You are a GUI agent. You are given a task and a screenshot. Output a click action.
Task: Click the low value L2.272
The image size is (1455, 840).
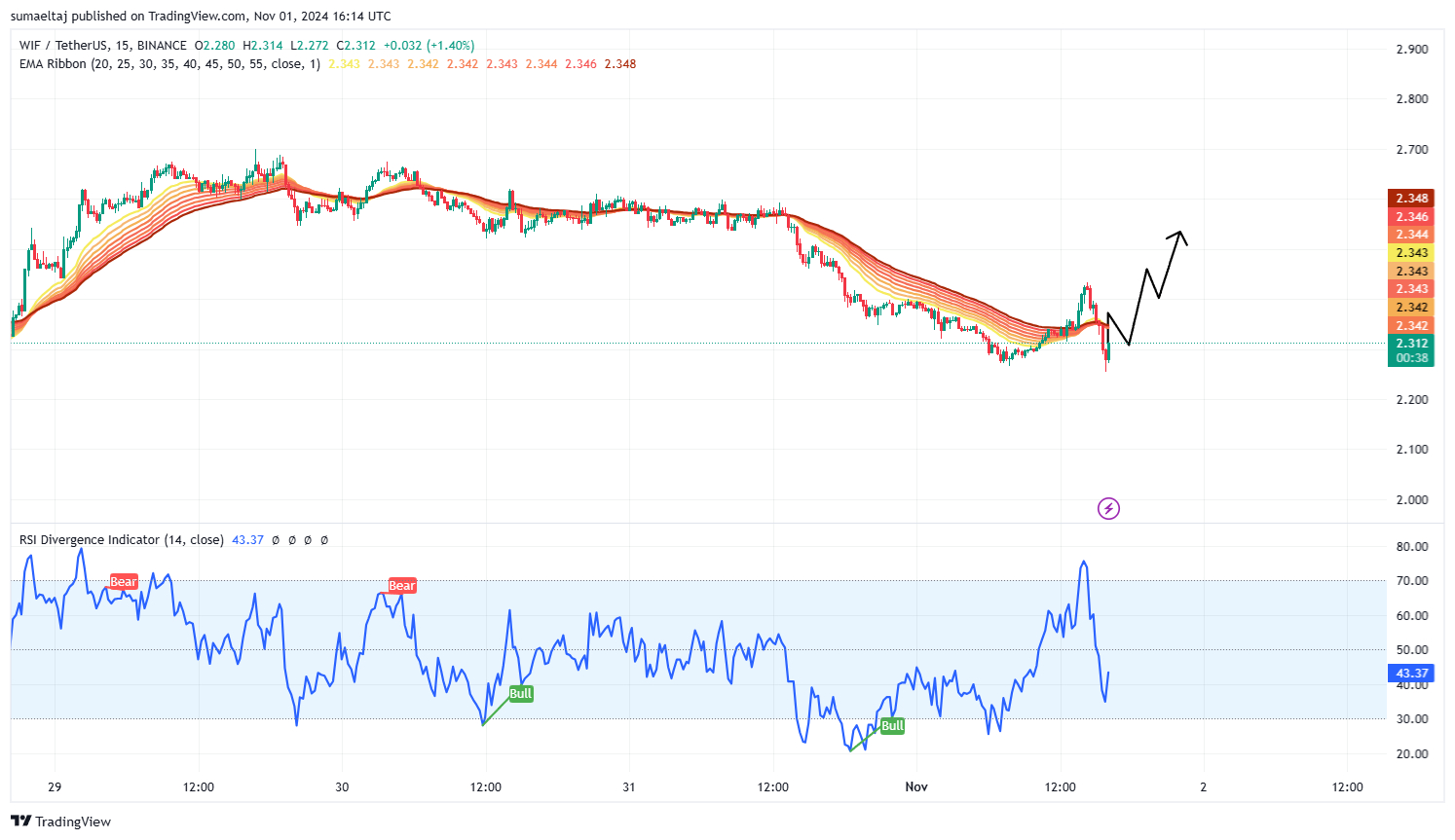[310, 46]
